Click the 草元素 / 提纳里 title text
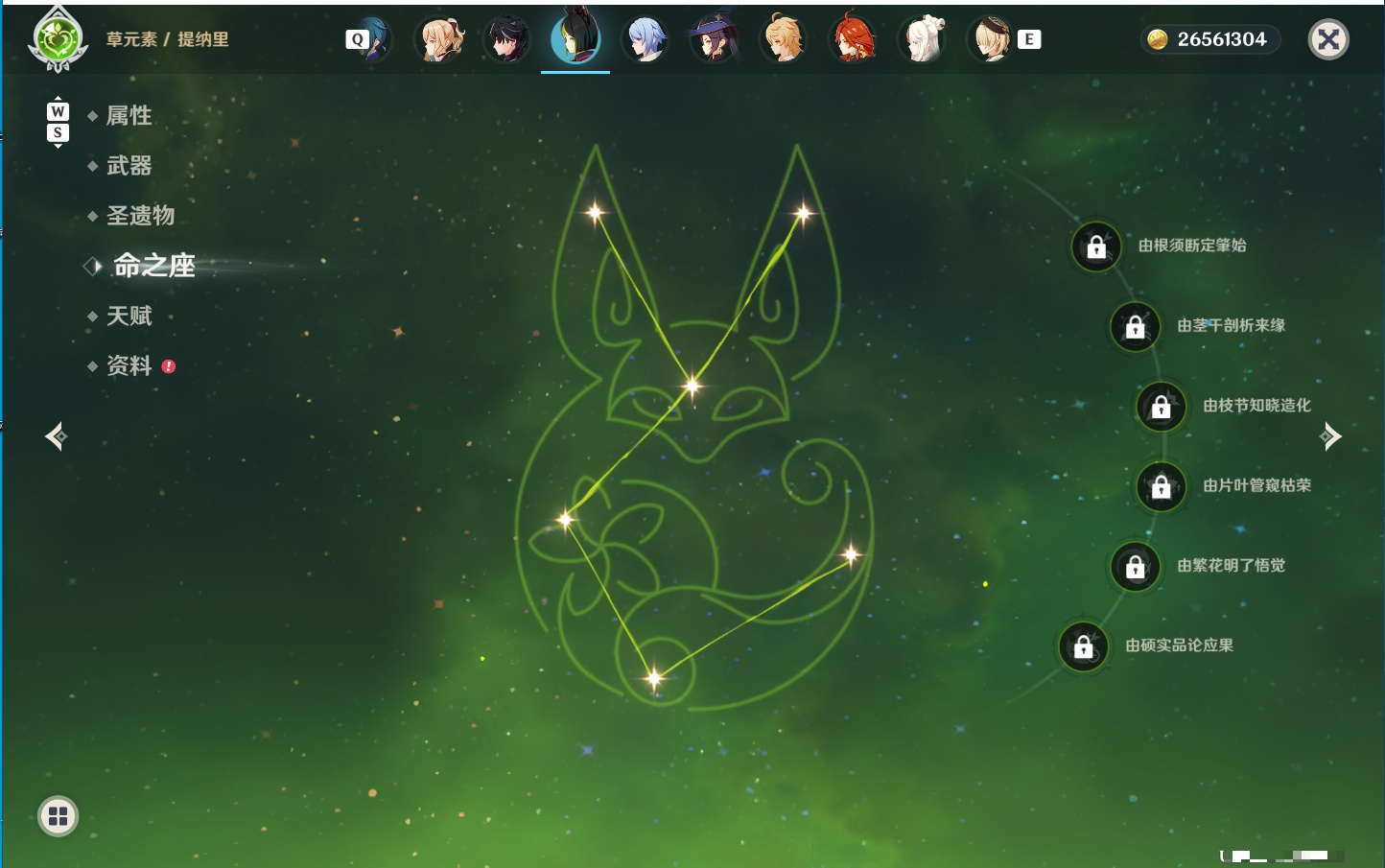Screen dimensions: 1385x868 (x=168, y=39)
